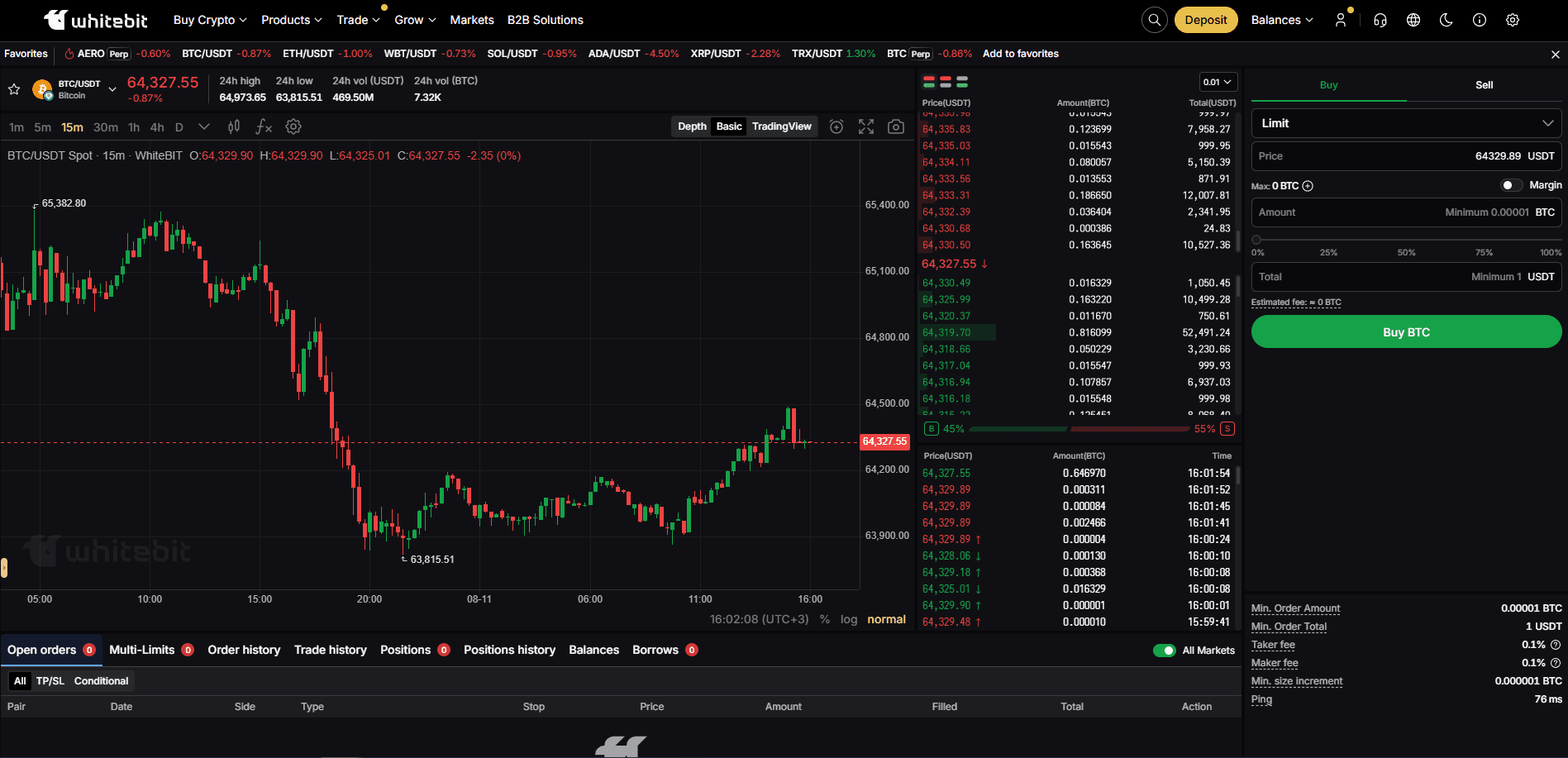
Task: Click the yellow Deposit button
Action: (x=1206, y=20)
